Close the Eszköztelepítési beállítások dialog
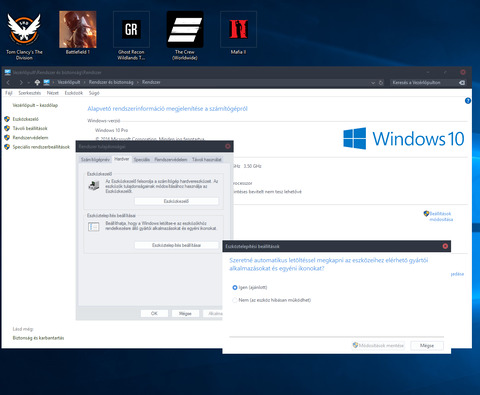Image resolution: width=480 pixels, height=395 pixels. [x=445, y=246]
